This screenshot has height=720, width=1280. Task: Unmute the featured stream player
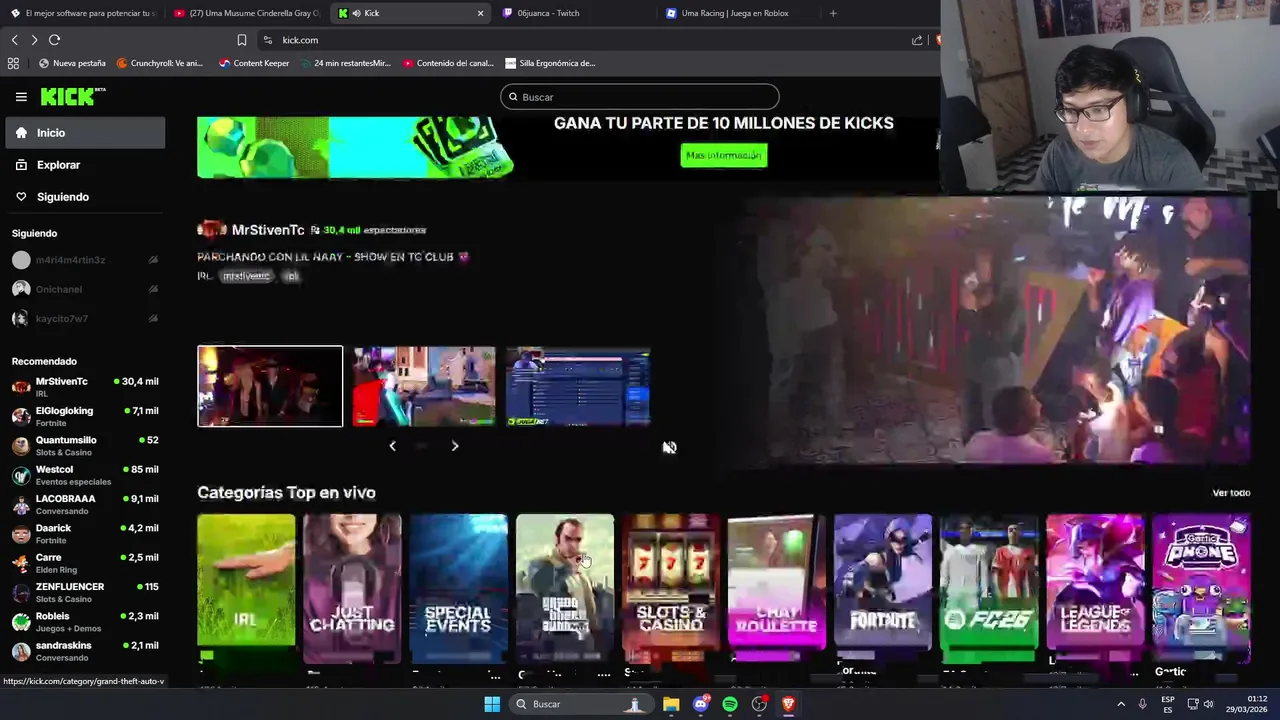click(x=669, y=447)
